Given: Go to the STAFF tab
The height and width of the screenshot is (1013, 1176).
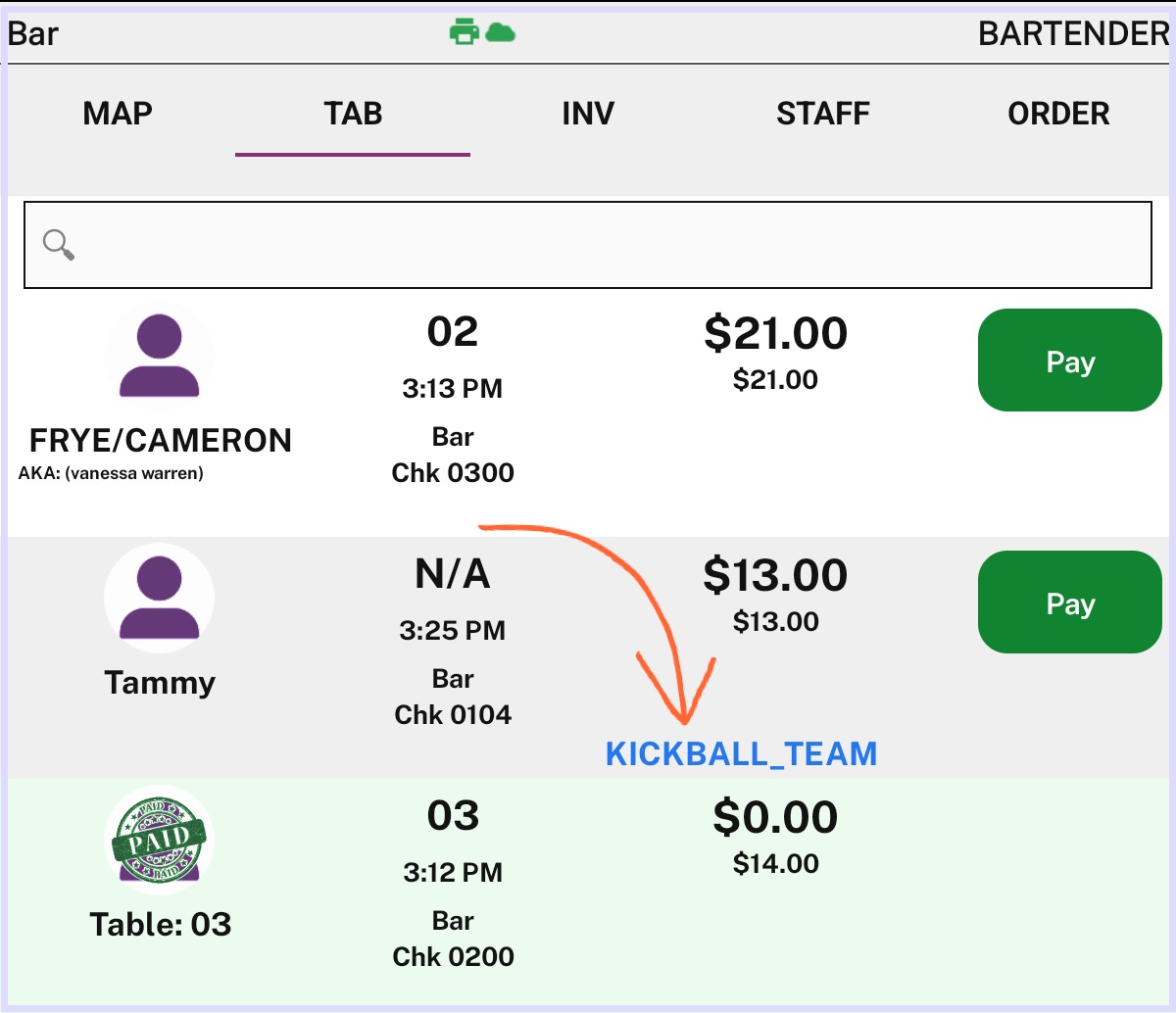Looking at the screenshot, I should 823,114.
